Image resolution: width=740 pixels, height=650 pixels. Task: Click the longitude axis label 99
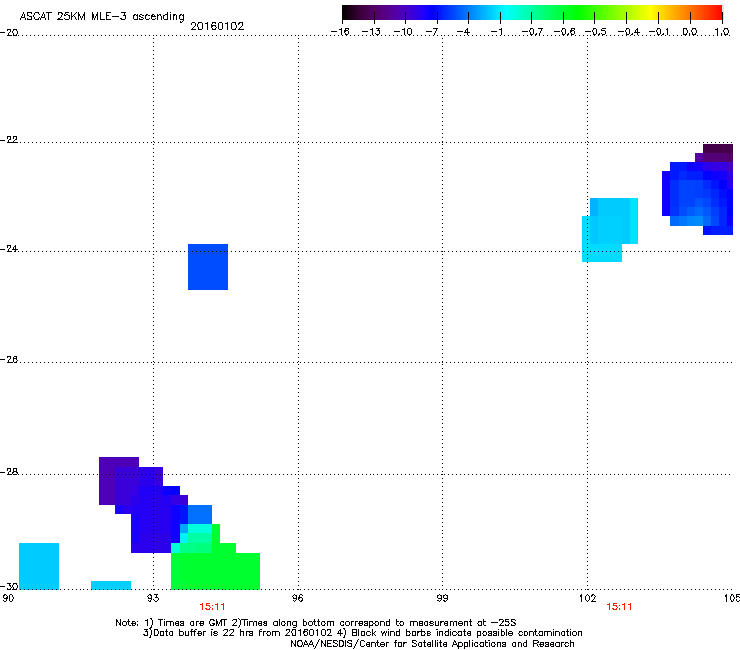tap(442, 599)
